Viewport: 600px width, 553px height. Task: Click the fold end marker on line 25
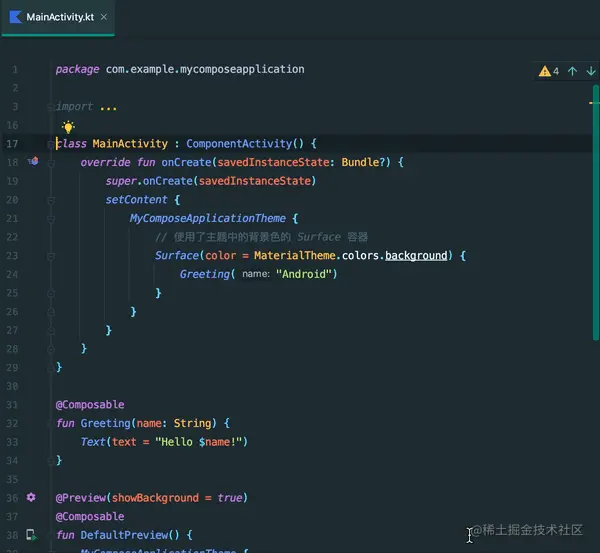pos(51,294)
